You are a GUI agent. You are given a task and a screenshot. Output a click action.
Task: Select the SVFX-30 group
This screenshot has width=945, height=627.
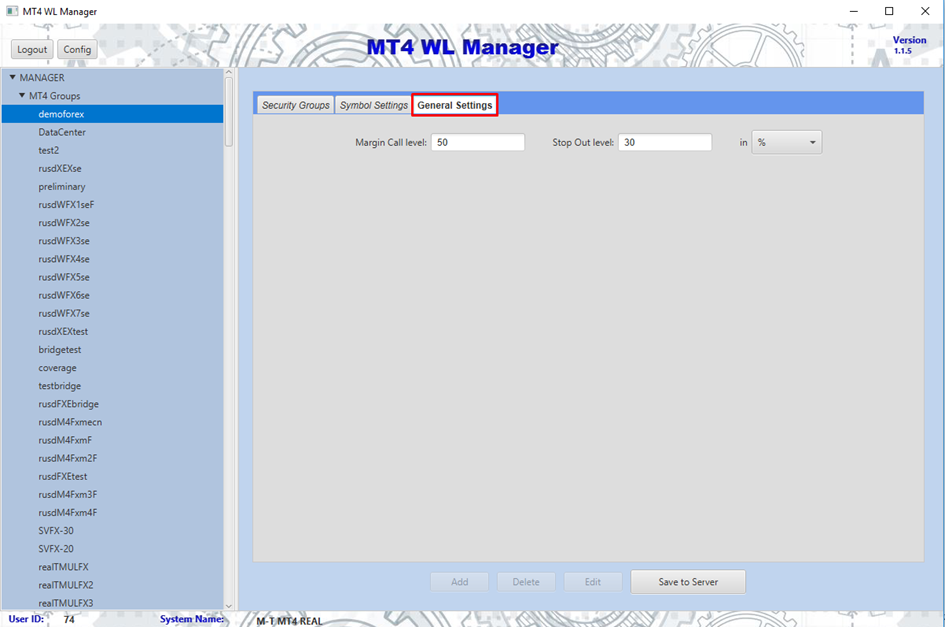click(112, 530)
